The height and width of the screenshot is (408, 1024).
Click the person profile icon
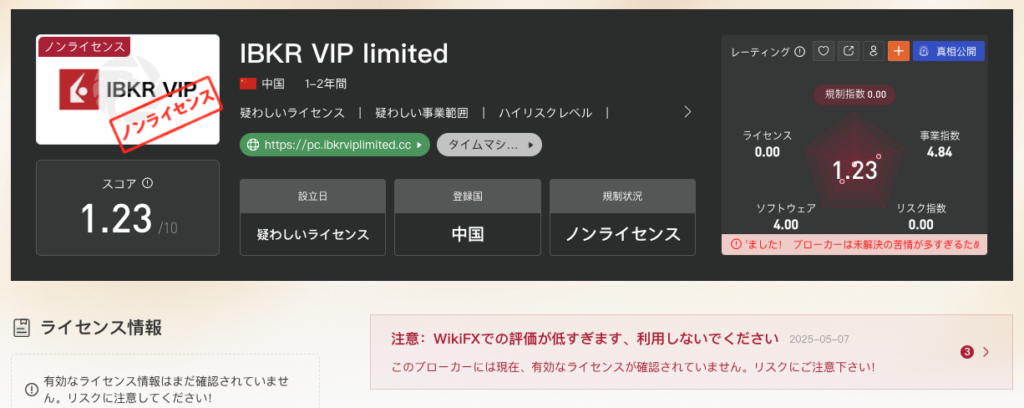coord(873,52)
